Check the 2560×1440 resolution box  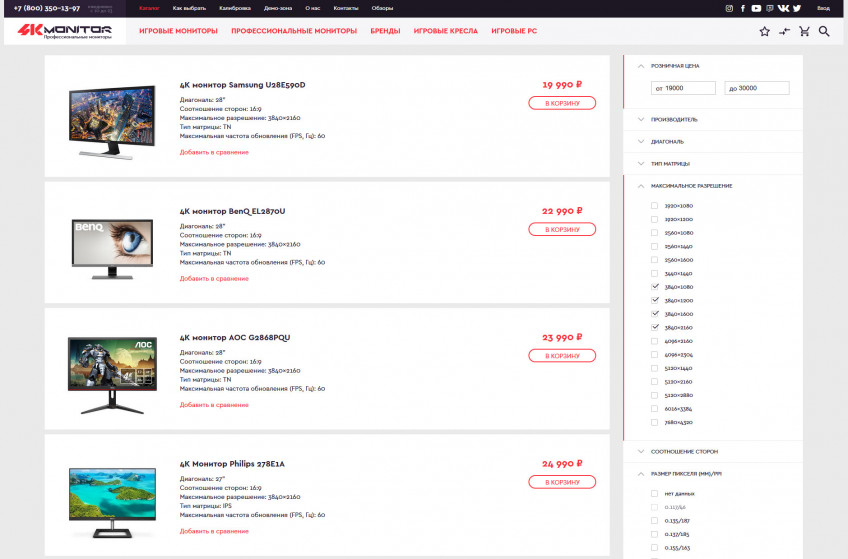click(x=654, y=246)
